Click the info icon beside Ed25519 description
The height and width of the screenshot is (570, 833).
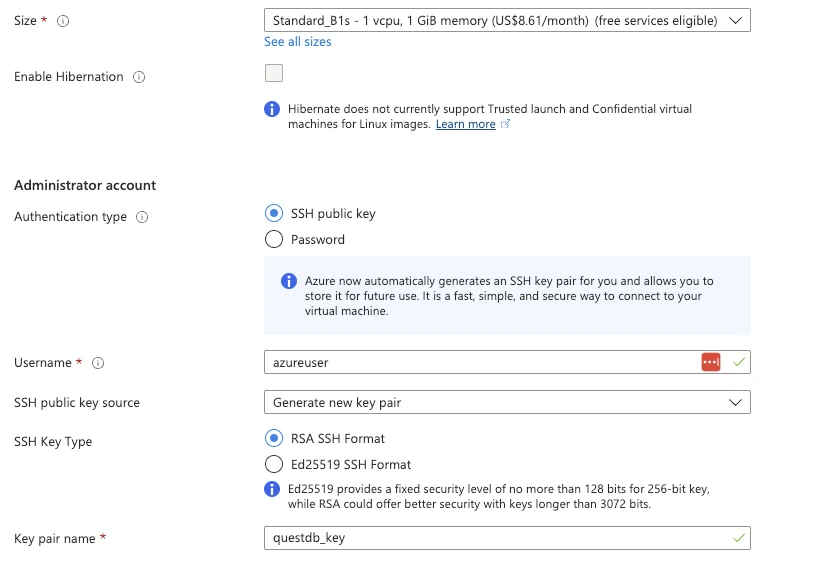[272, 489]
